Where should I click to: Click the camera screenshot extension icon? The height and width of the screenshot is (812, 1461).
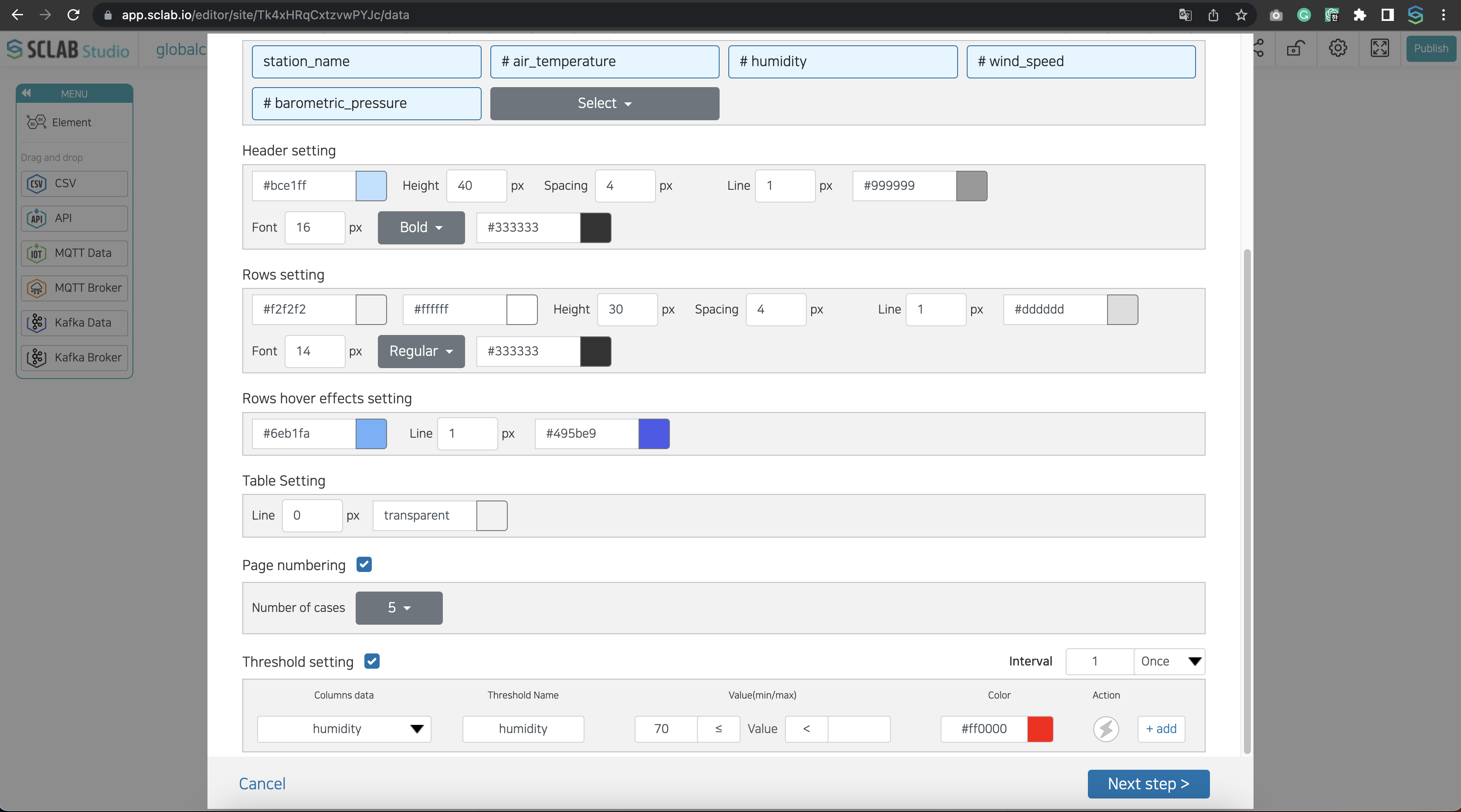click(1276, 15)
